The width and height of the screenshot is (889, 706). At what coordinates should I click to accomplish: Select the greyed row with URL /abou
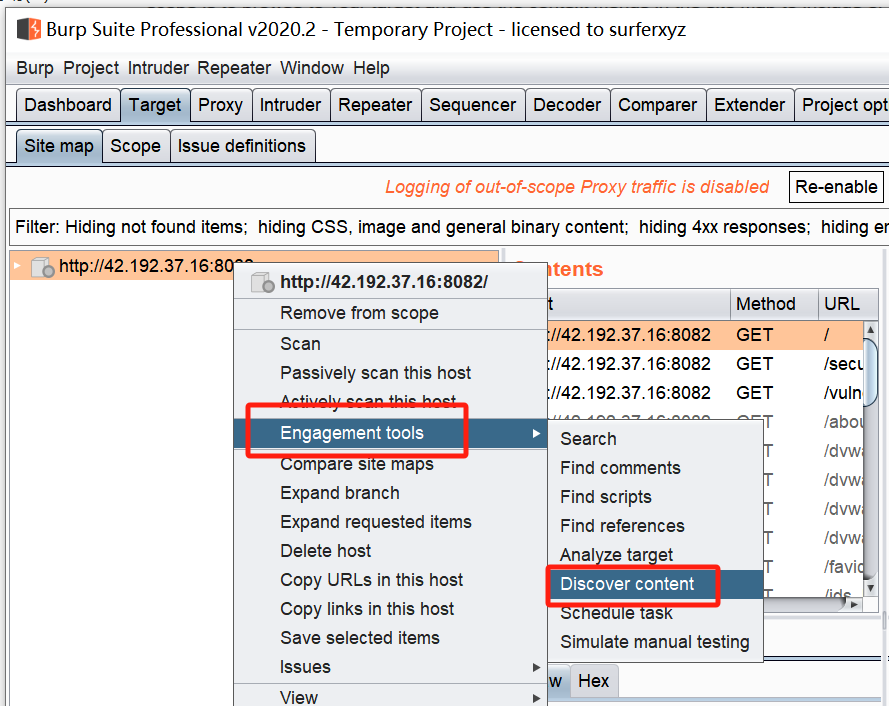[814, 422]
